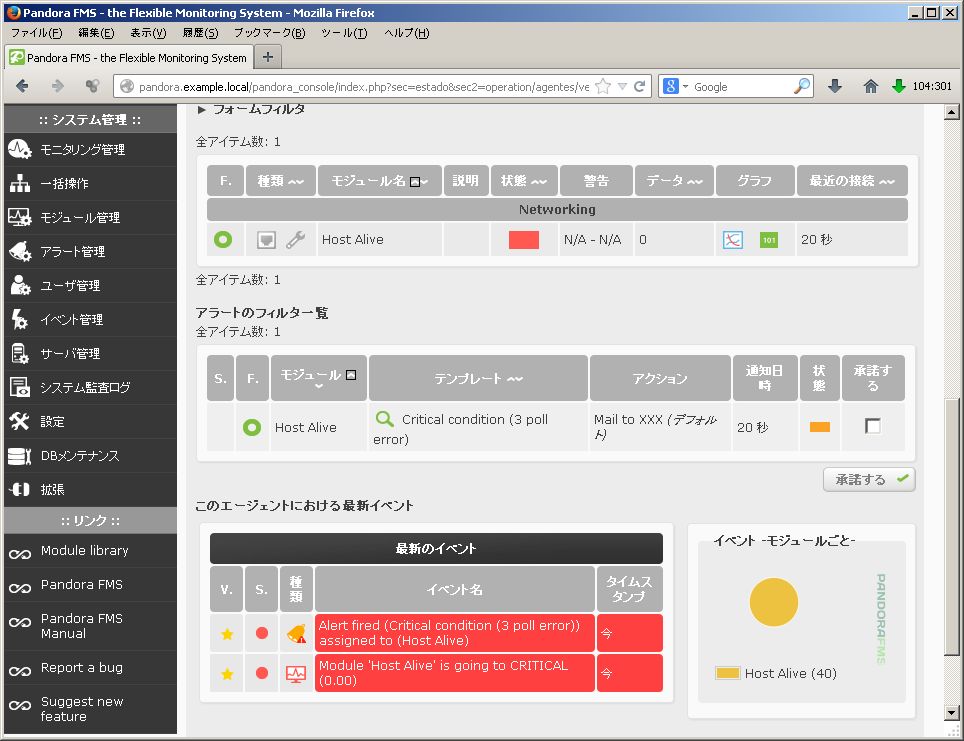Expand the フォームフィルタ section
964x741 pixels.
coord(251,109)
